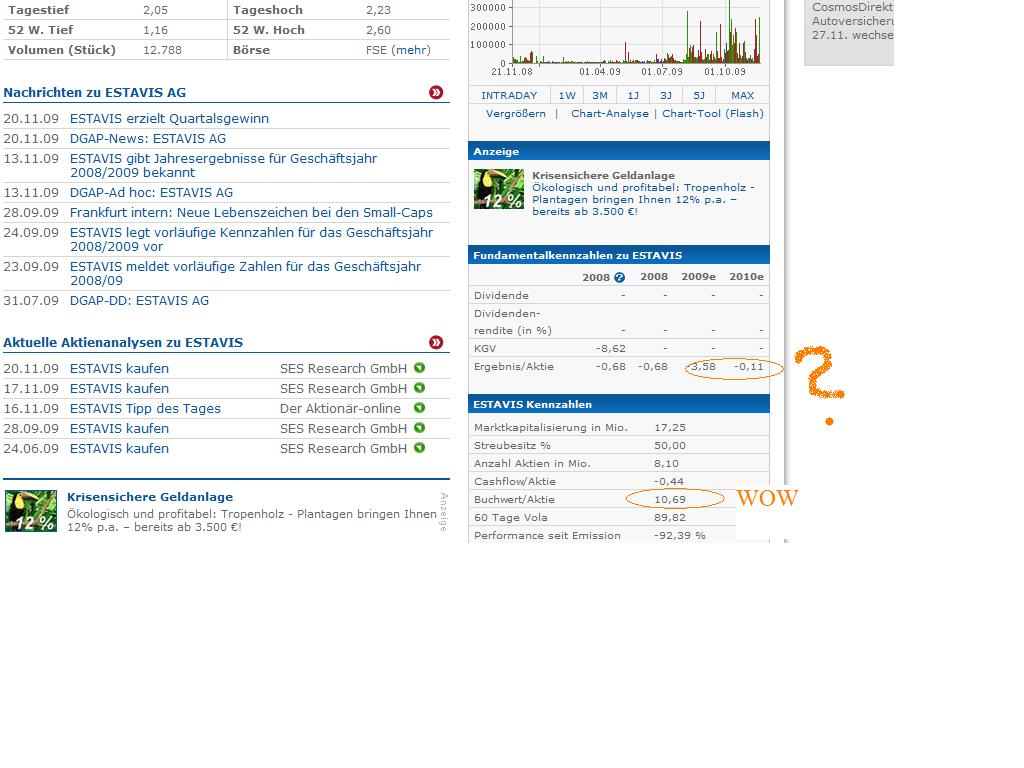Click green rating icon for 28.09.09 analysis

(419, 428)
